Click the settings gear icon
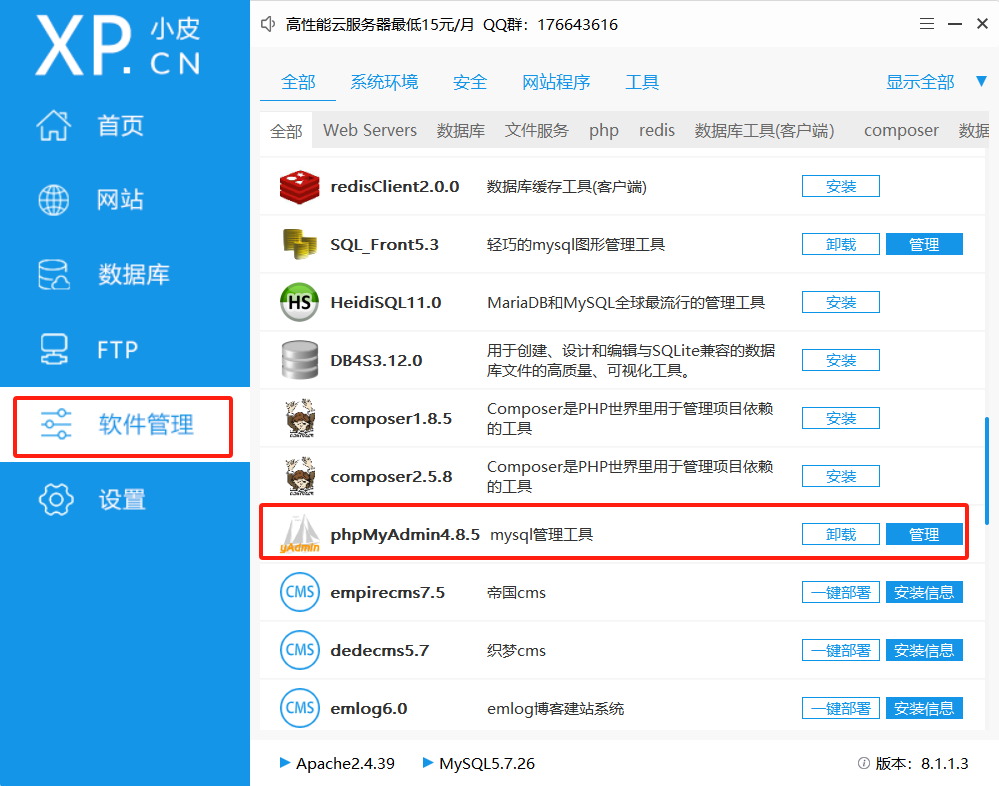Screen dimensions: 999x786 [x=56, y=499]
